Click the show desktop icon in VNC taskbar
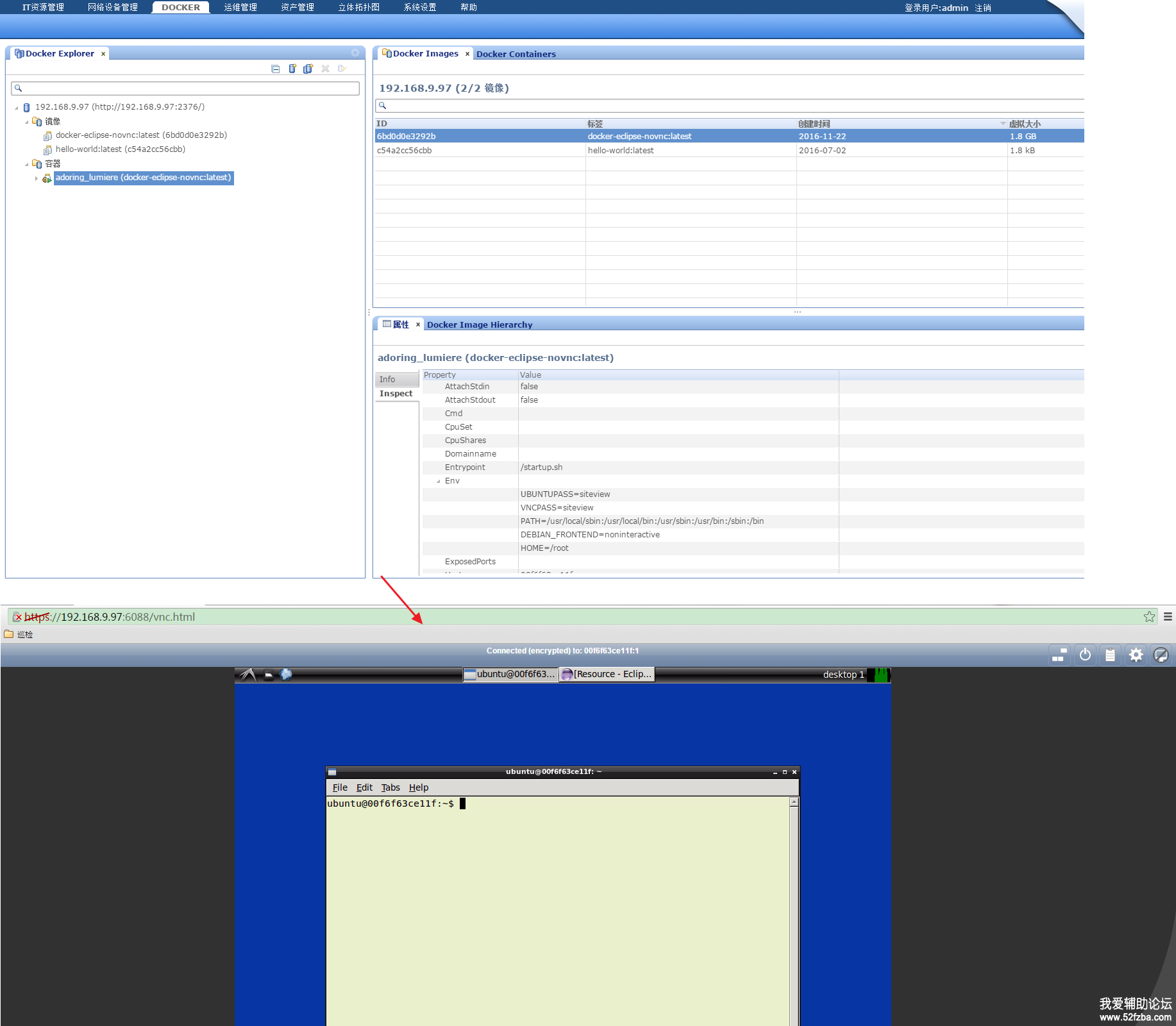Screen dimensions: 1176x1026 [269, 675]
